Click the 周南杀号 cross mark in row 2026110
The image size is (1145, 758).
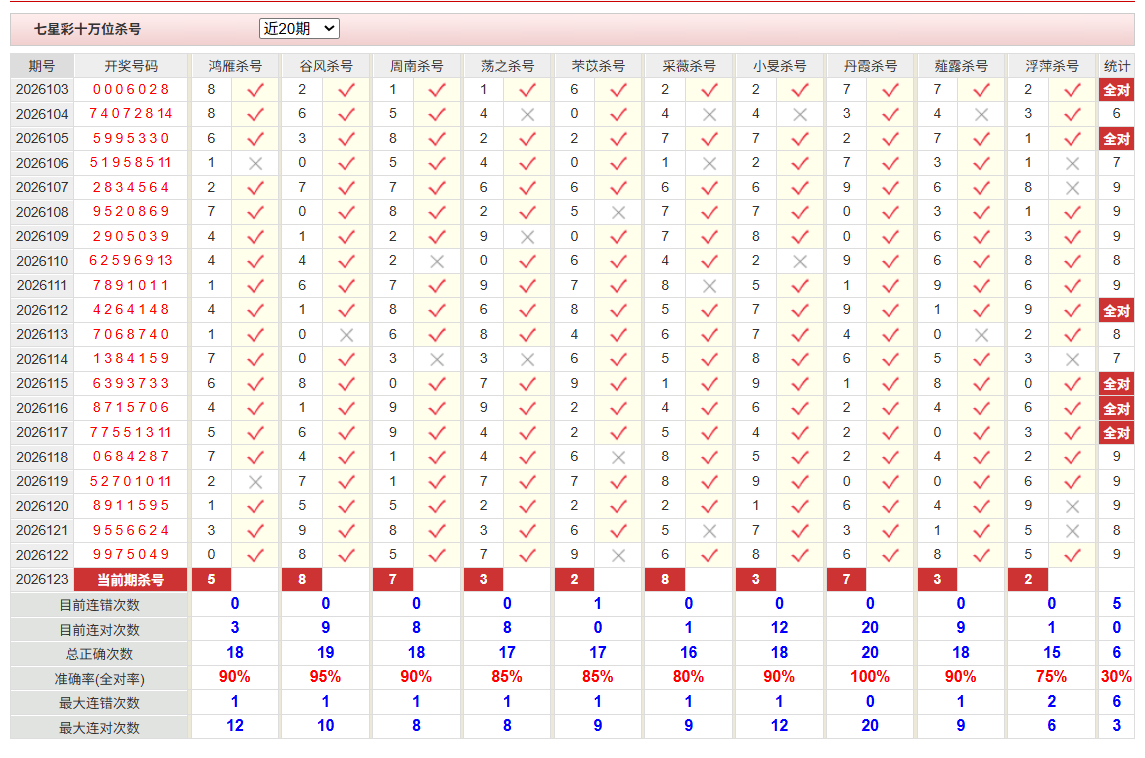pyautogui.click(x=437, y=261)
